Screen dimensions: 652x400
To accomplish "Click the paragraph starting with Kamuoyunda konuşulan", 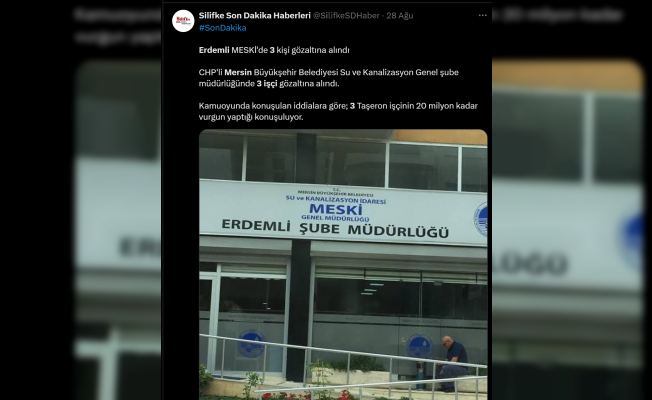I will pyautogui.click(x=338, y=111).
